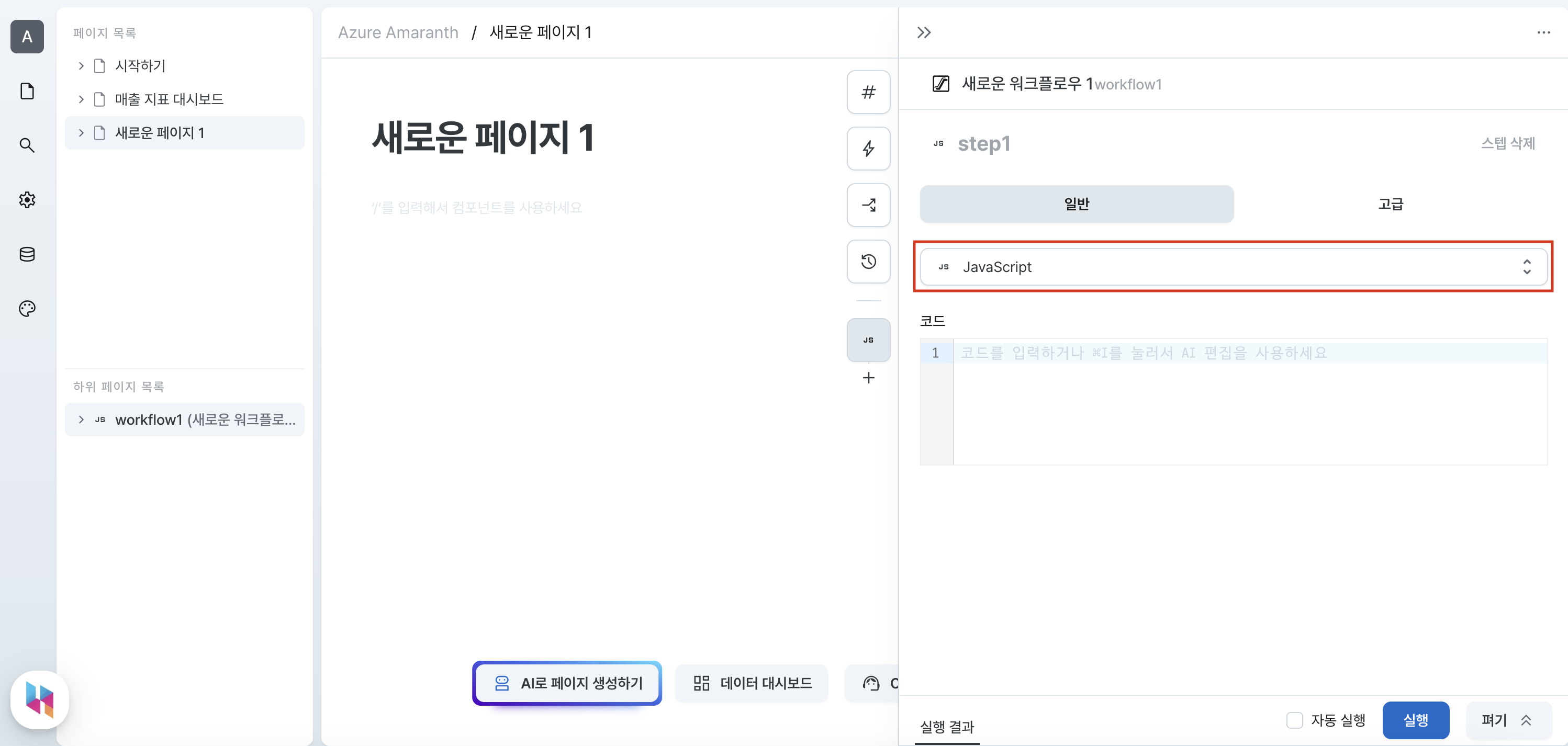Click the 새로운 워크플로우 1 workflow title

coord(1027,84)
